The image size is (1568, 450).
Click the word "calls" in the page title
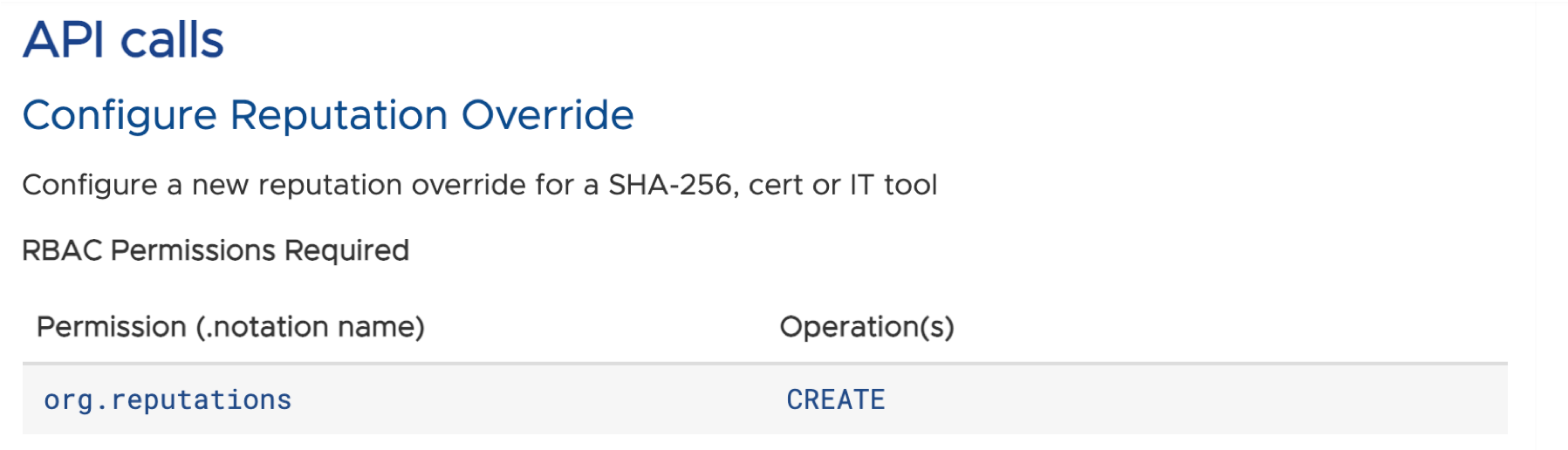tap(172, 40)
